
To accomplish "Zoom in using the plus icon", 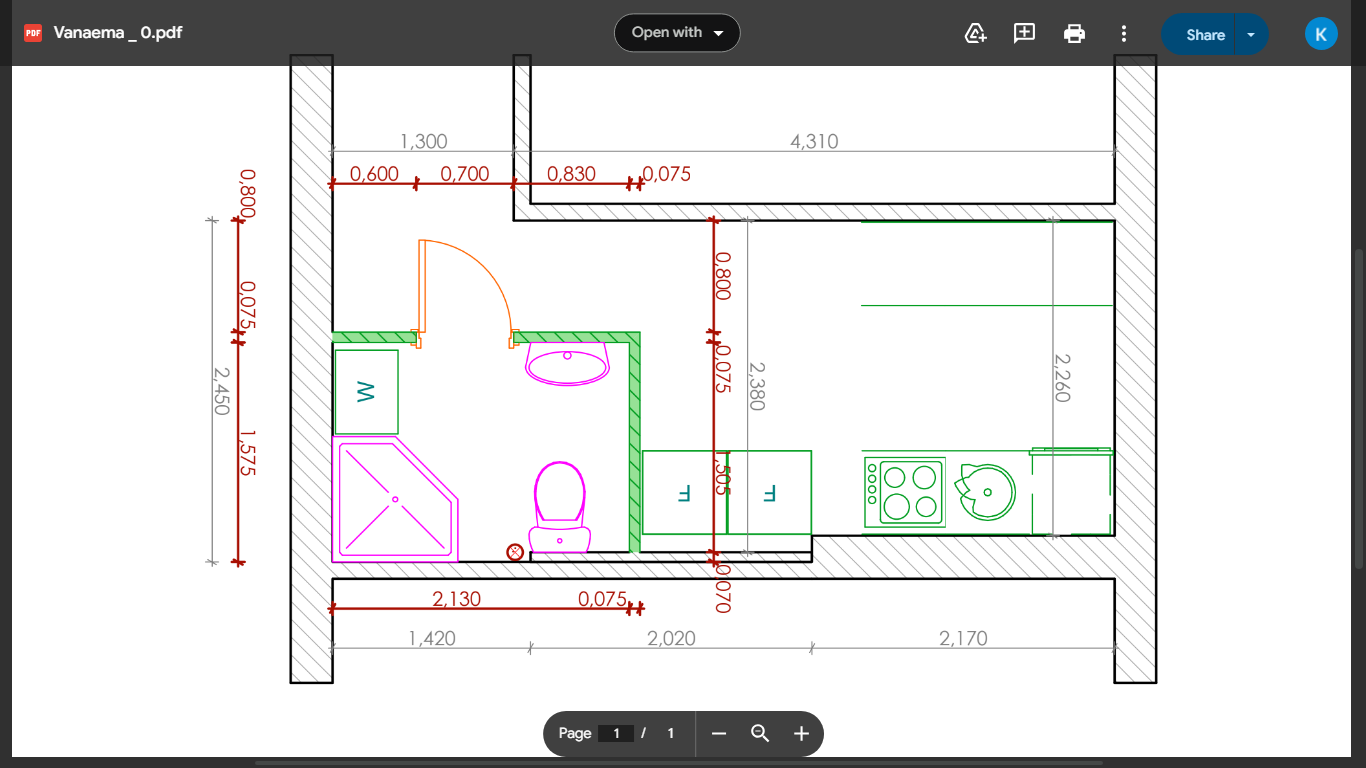I will tap(801, 733).
